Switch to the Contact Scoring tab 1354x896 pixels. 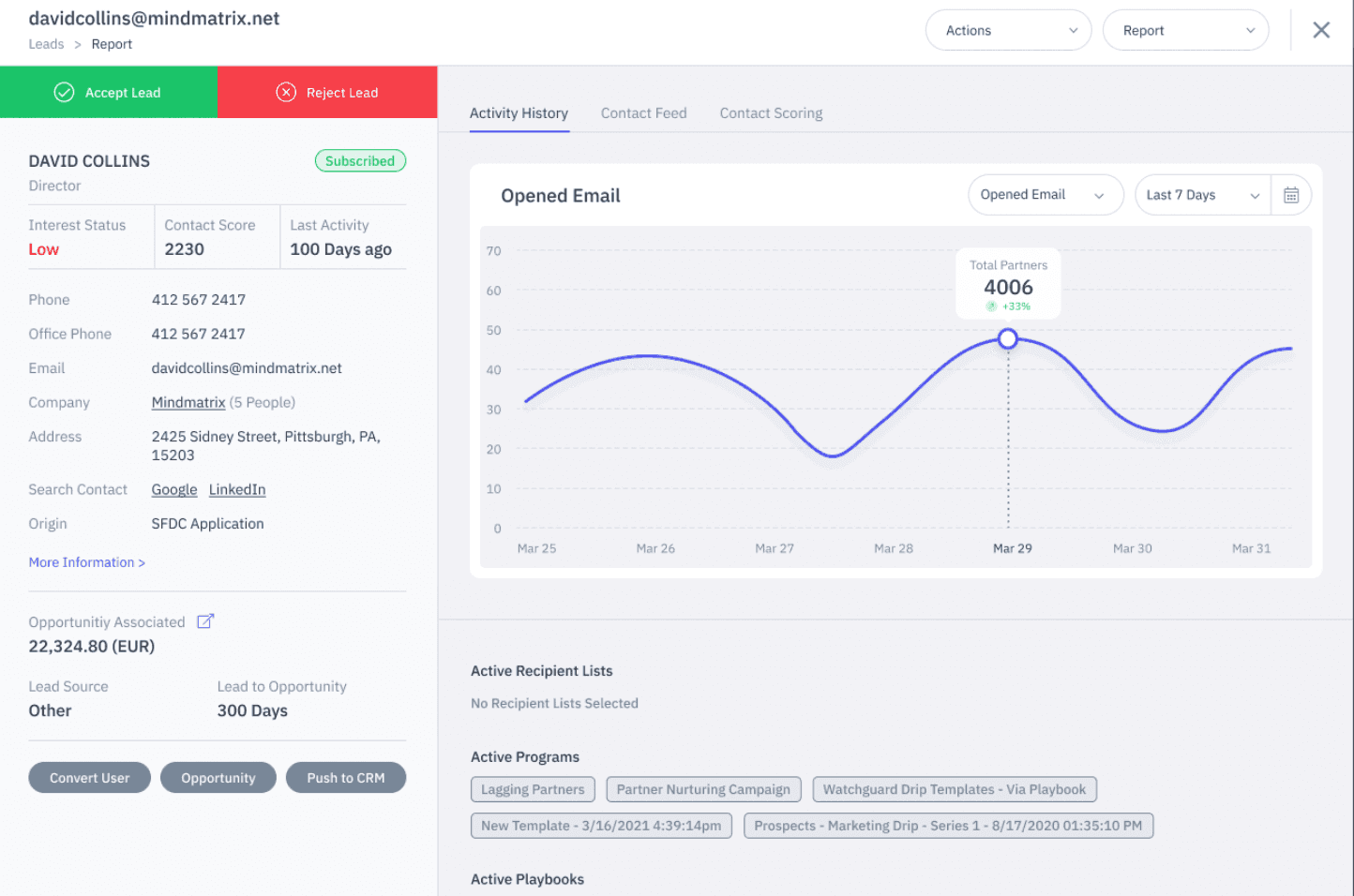point(771,113)
